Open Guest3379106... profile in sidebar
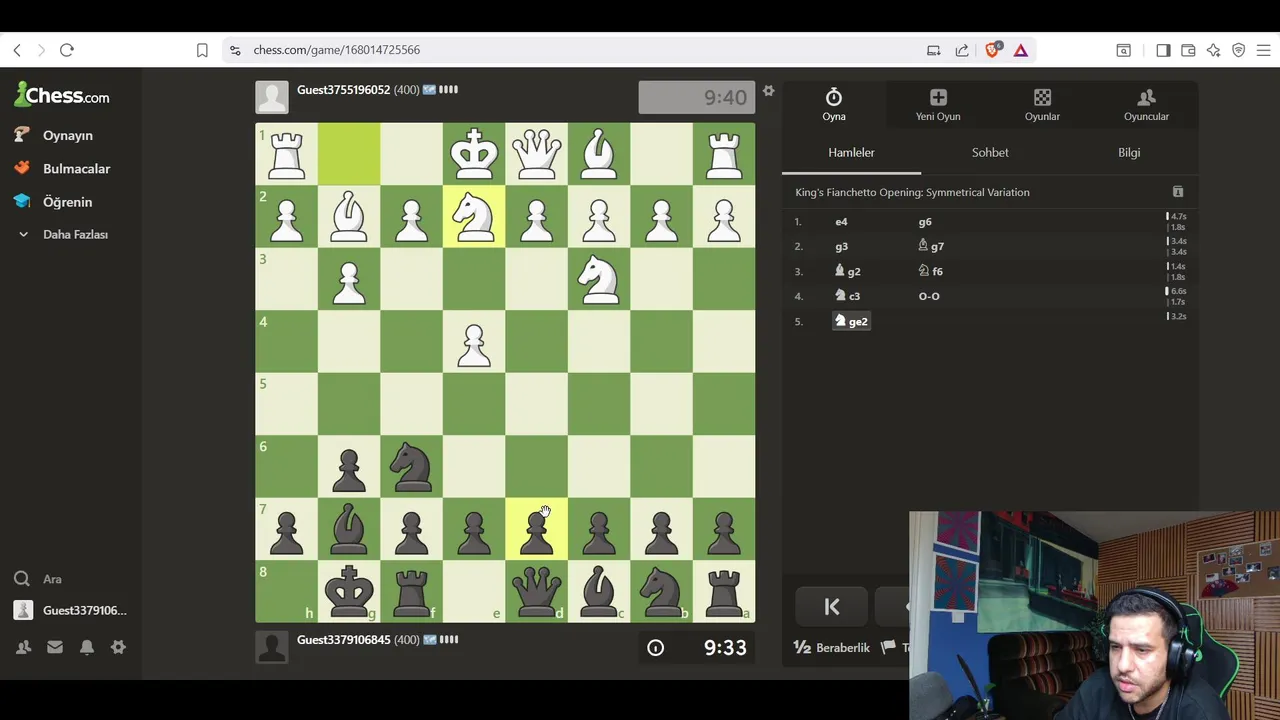Screen dimensions: 1280x720 point(84,610)
